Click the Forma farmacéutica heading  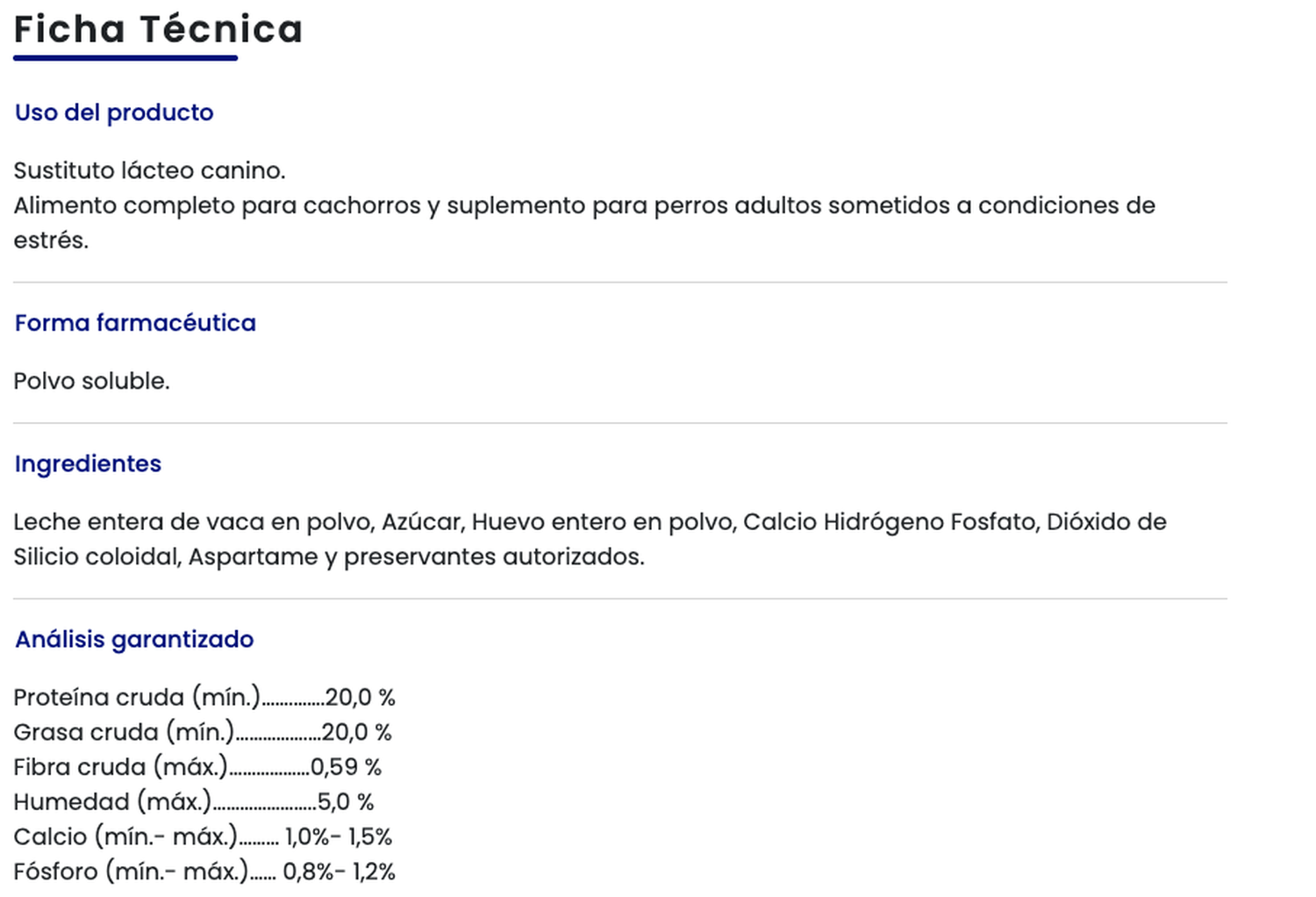pyautogui.click(x=135, y=323)
